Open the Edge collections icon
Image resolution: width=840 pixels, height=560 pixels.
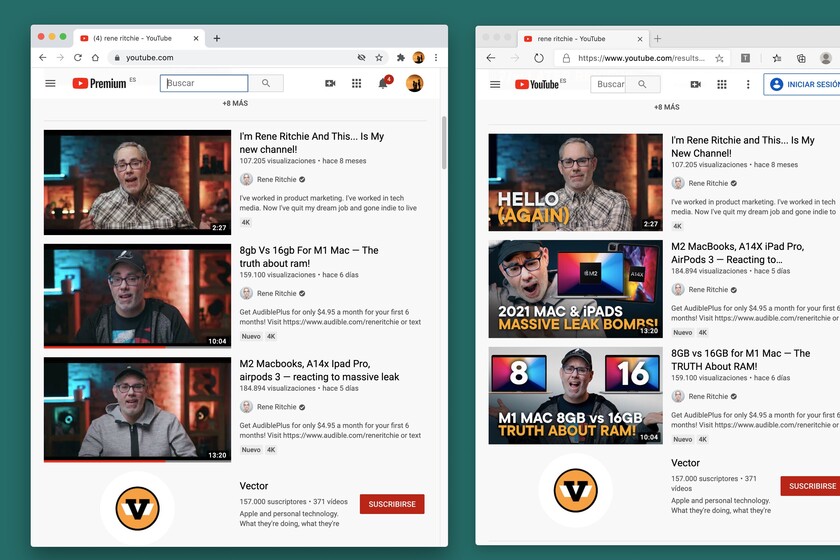coord(801,58)
